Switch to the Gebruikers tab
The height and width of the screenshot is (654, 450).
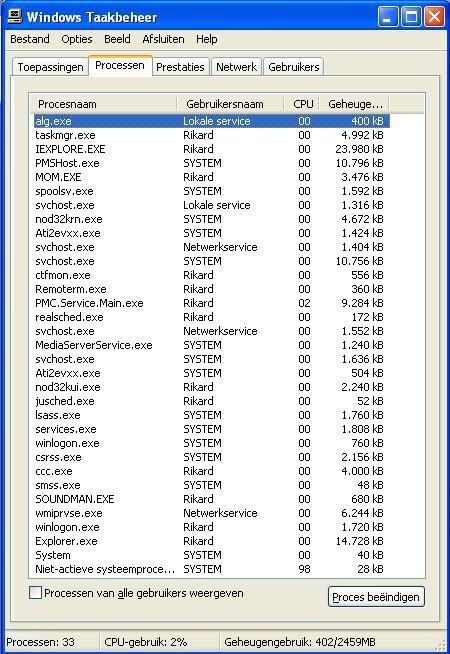294,67
